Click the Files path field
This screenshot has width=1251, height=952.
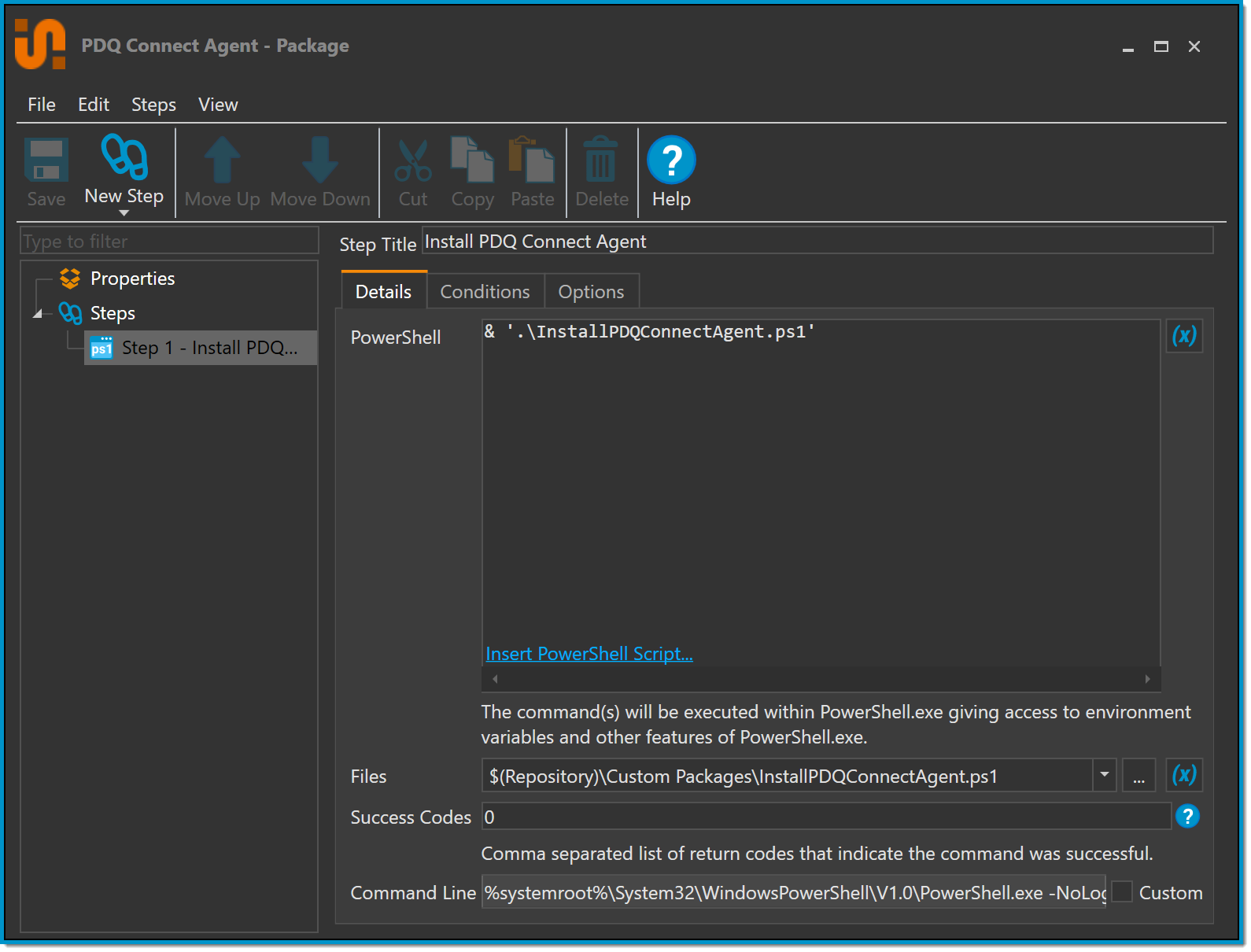click(787, 776)
